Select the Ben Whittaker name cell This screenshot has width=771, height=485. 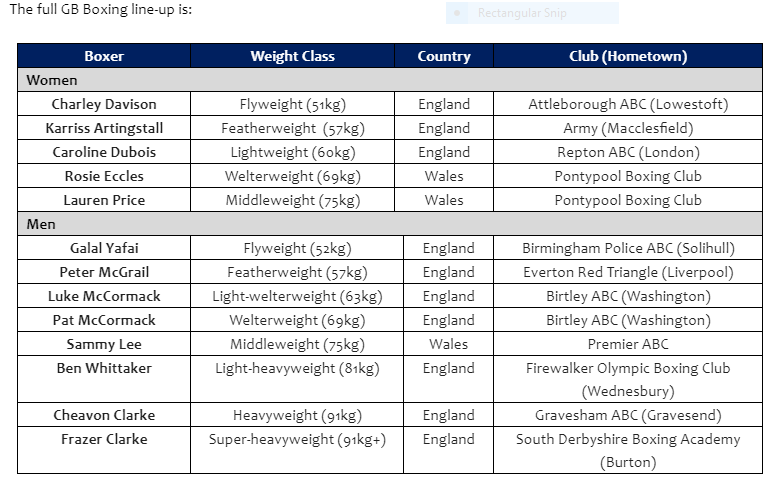[x=104, y=379]
